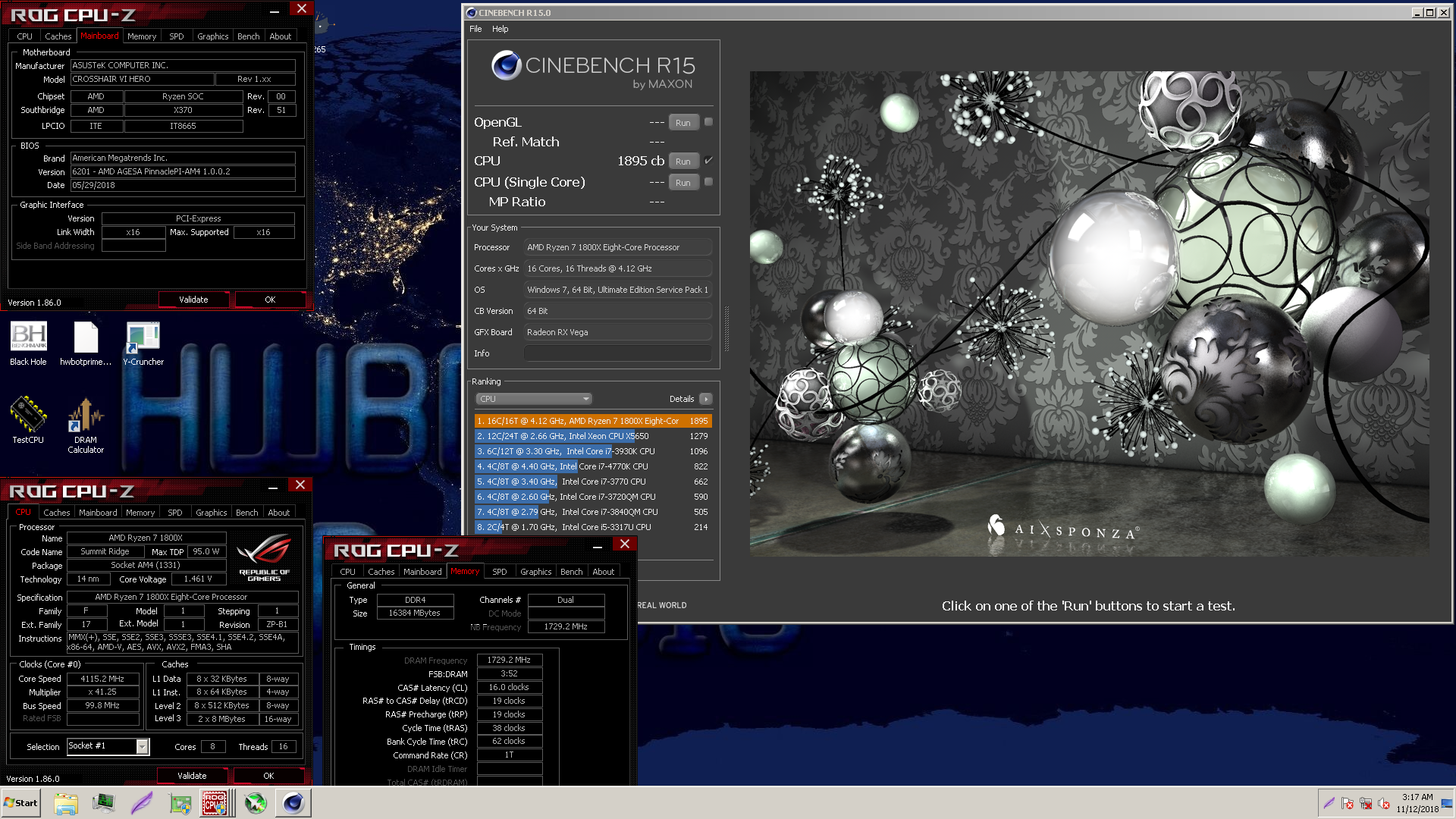The image size is (1456, 819).
Task: Click the Start button on the taskbar
Action: click(20, 803)
